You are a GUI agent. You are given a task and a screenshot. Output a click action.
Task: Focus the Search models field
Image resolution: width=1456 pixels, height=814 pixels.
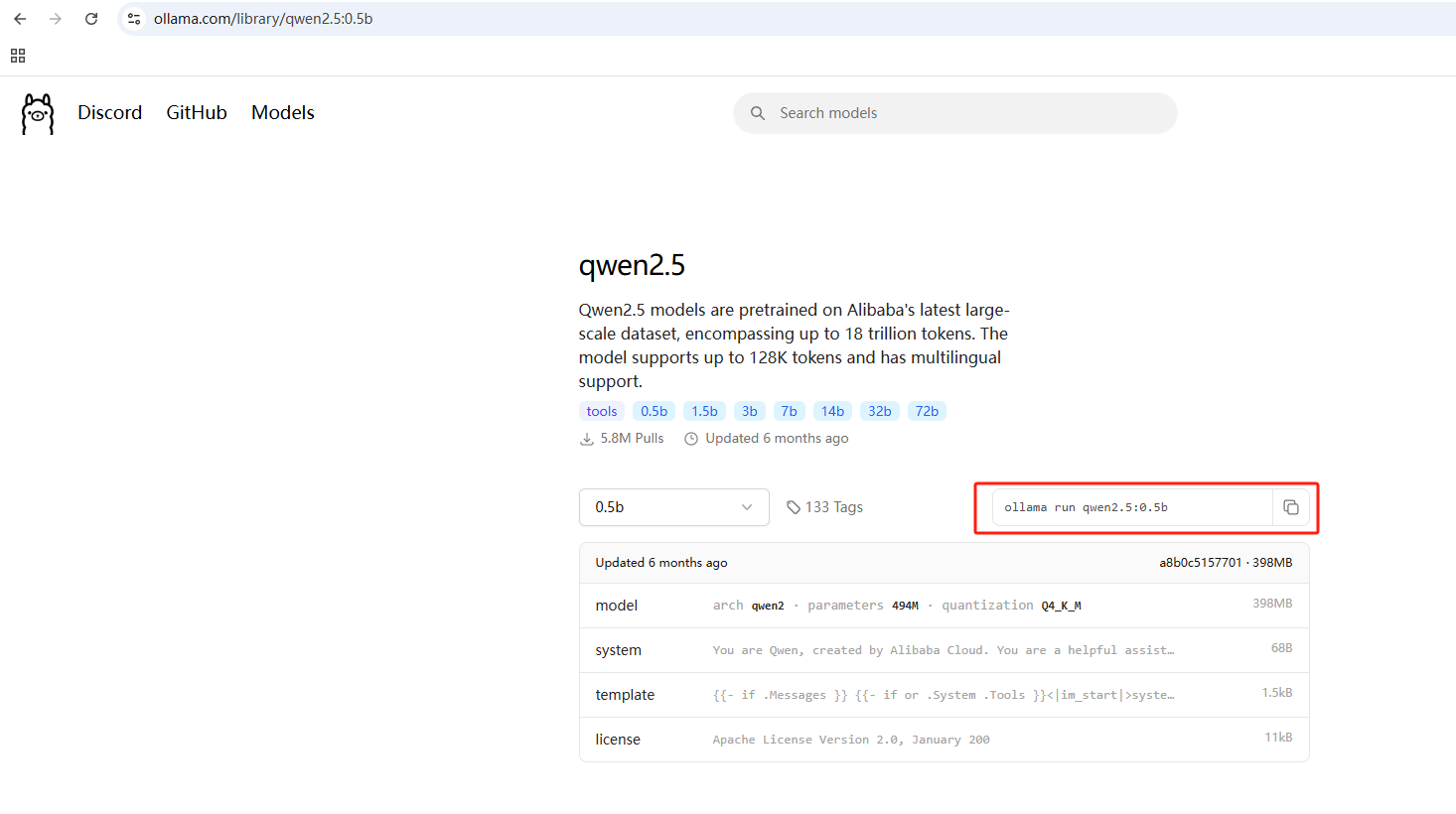955,113
